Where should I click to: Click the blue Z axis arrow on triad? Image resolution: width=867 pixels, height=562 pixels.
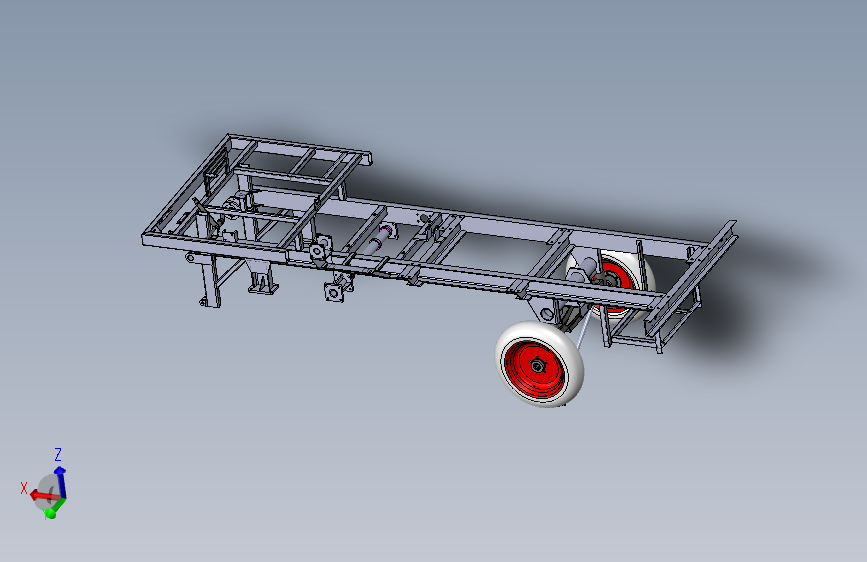tap(60, 481)
